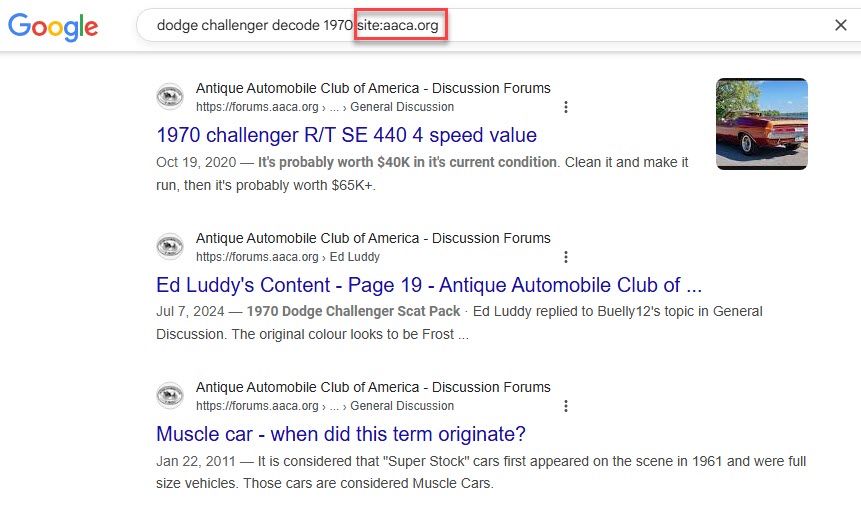Click the AACA favicon beside the Ed Luddy result
The height and width of the screenshot is (522, 861).
170,246
